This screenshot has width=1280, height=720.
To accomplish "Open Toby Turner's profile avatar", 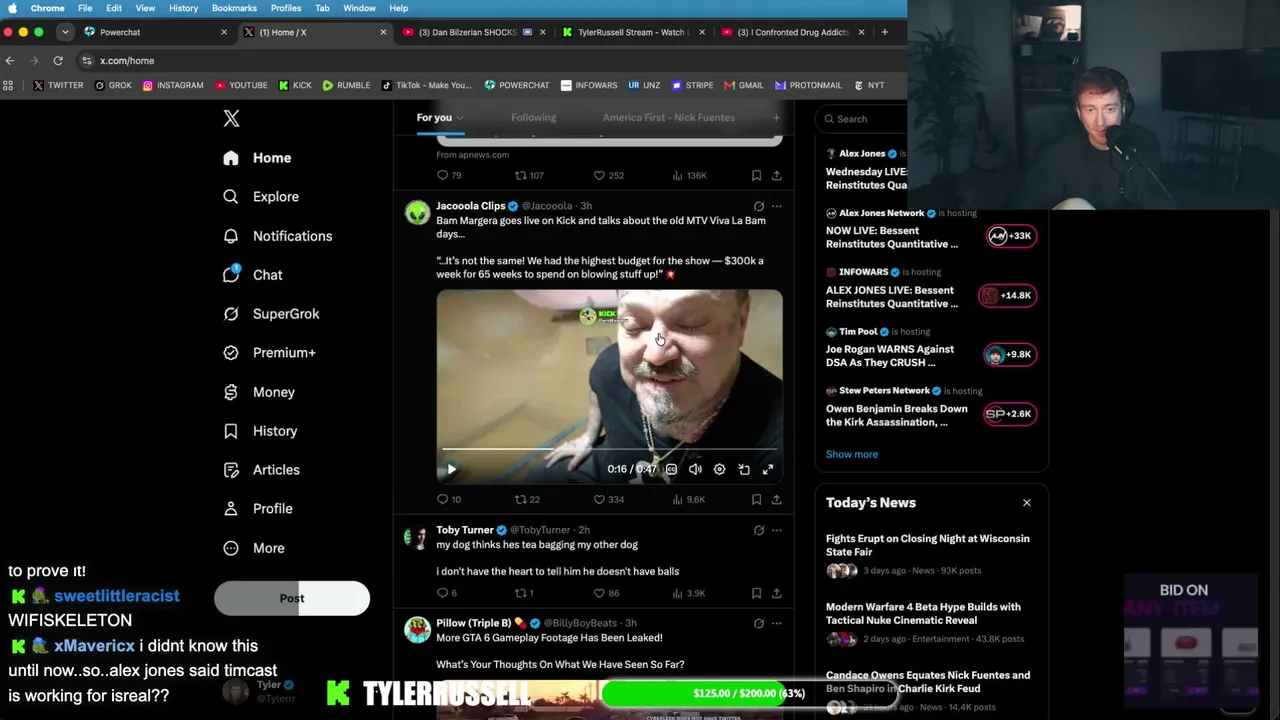I will 417,538.
